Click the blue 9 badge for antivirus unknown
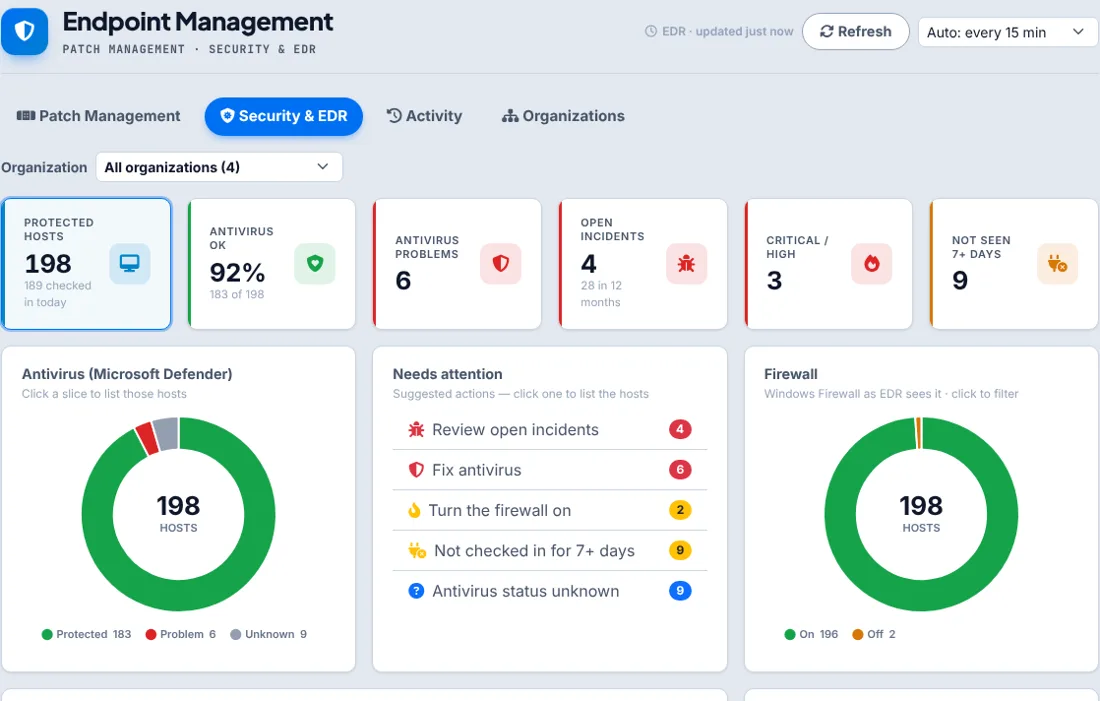 pyautogui.click(x=680, y=591)
